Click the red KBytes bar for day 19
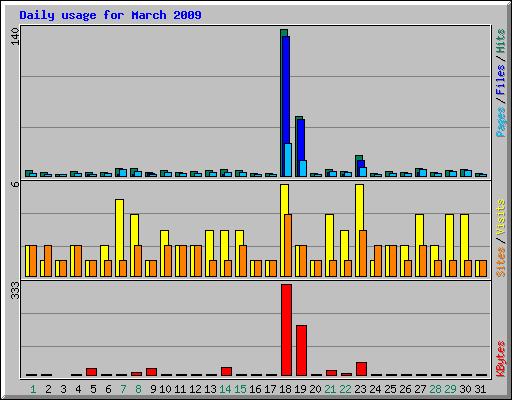 pos(301,351)
